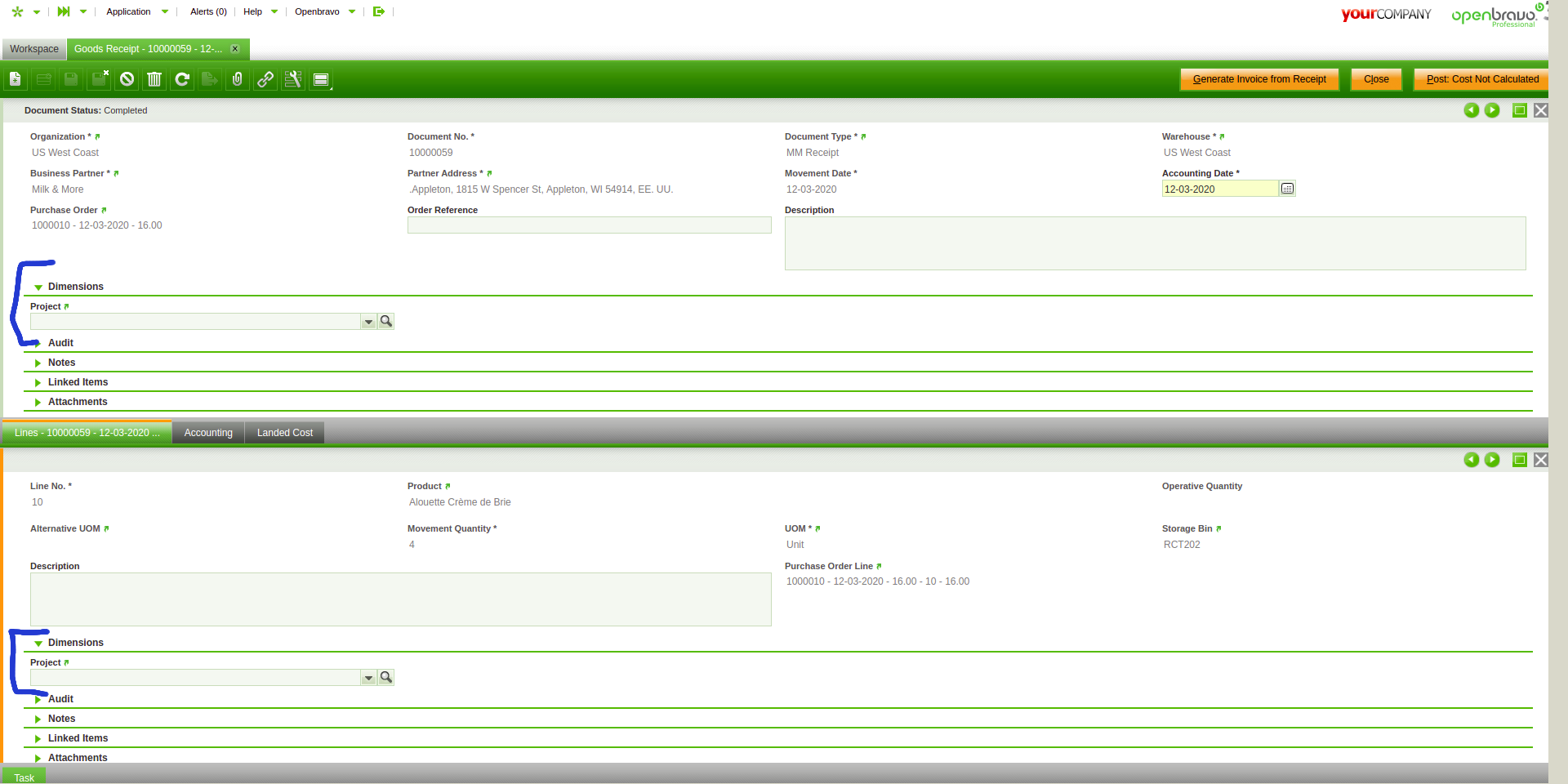Open the Accounting Date calendar picker
Screen dimensions: 1568x784
point(1287,189)
